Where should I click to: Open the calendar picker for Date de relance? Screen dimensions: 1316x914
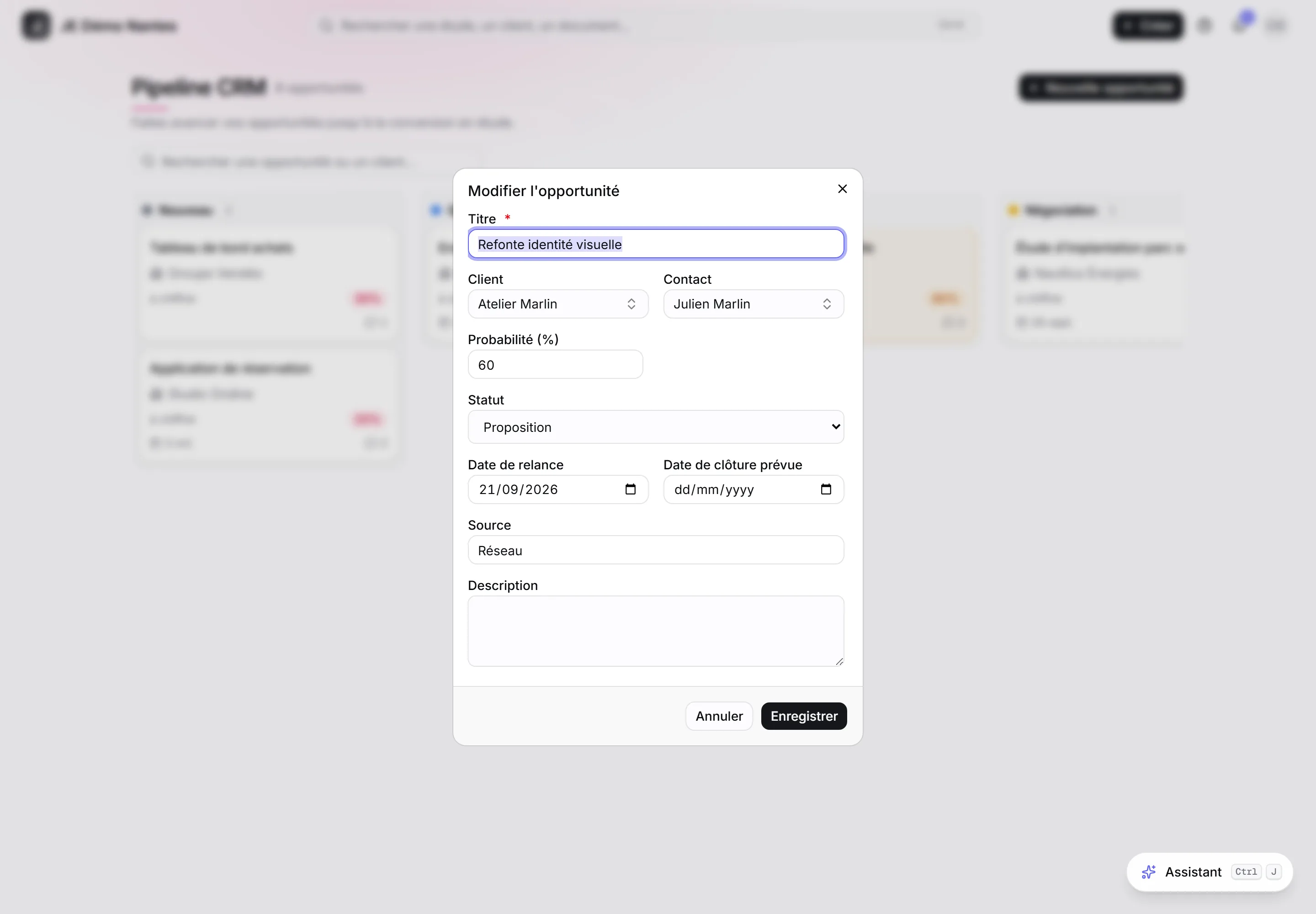pyautogui.click(x=630, y=489)
